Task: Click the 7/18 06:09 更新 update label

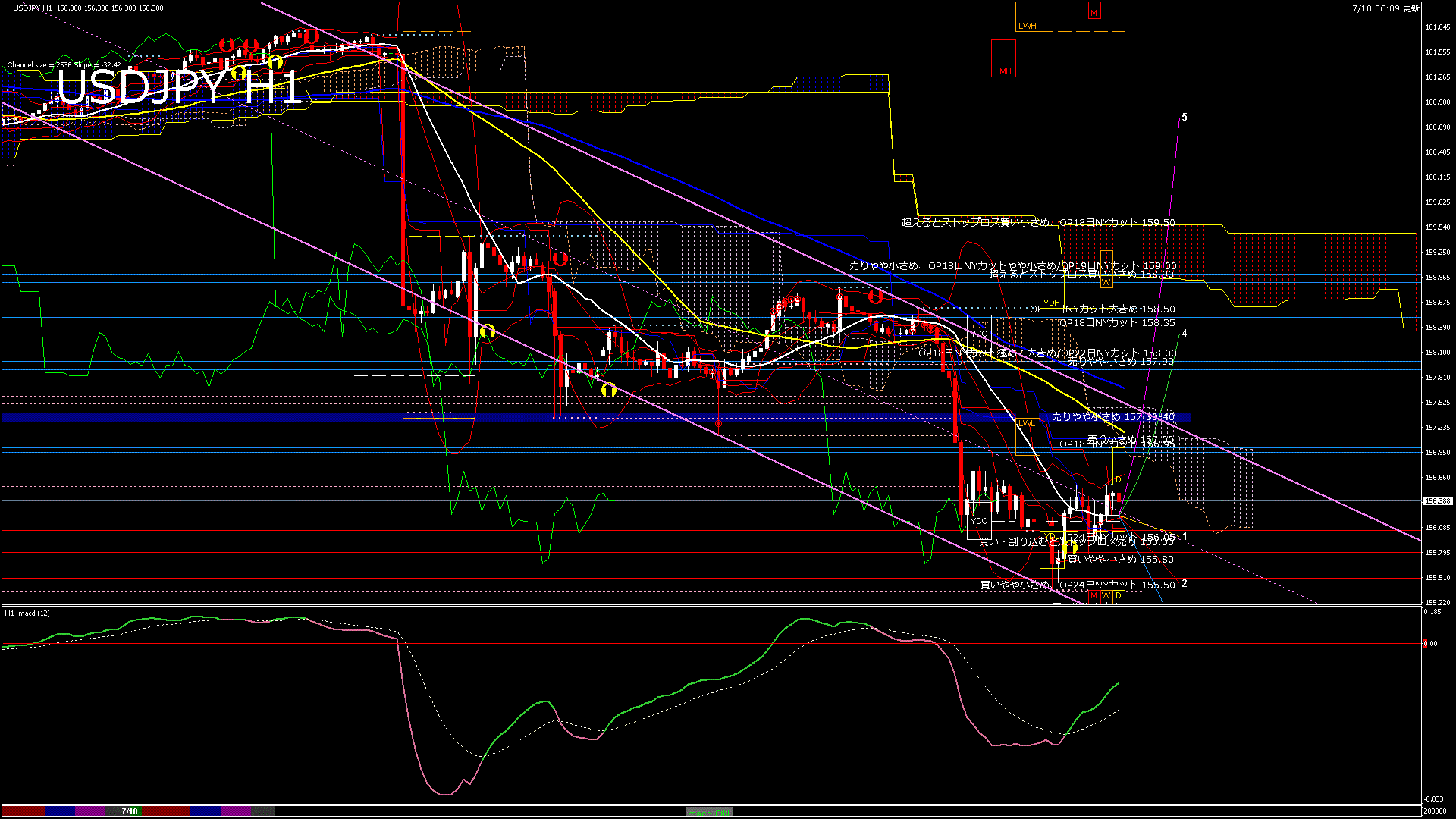Action: (x=1385, y=8)
